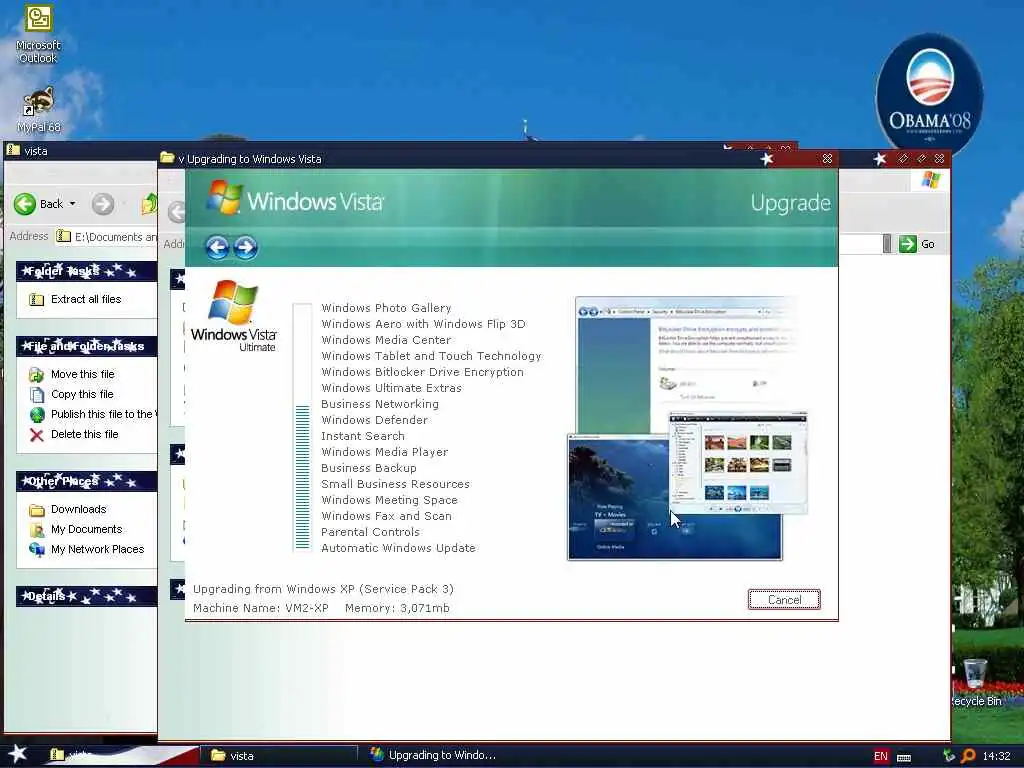Click the EN language indicator
Screen dimensions: 1024x768
(880, 756)
